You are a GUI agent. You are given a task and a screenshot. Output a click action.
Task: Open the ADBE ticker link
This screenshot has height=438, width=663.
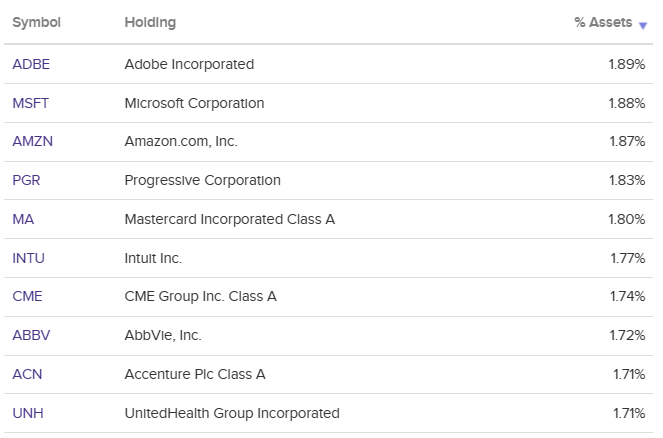[x=31, y=64]
